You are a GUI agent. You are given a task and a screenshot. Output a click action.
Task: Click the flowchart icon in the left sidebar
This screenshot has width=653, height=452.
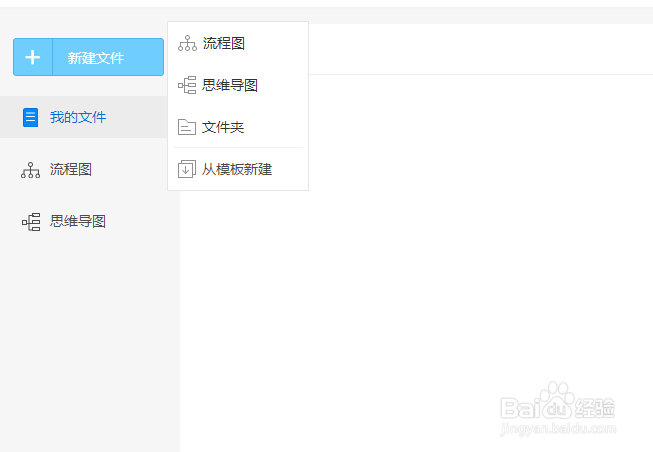pyautogui.click(x=31, y=170)
